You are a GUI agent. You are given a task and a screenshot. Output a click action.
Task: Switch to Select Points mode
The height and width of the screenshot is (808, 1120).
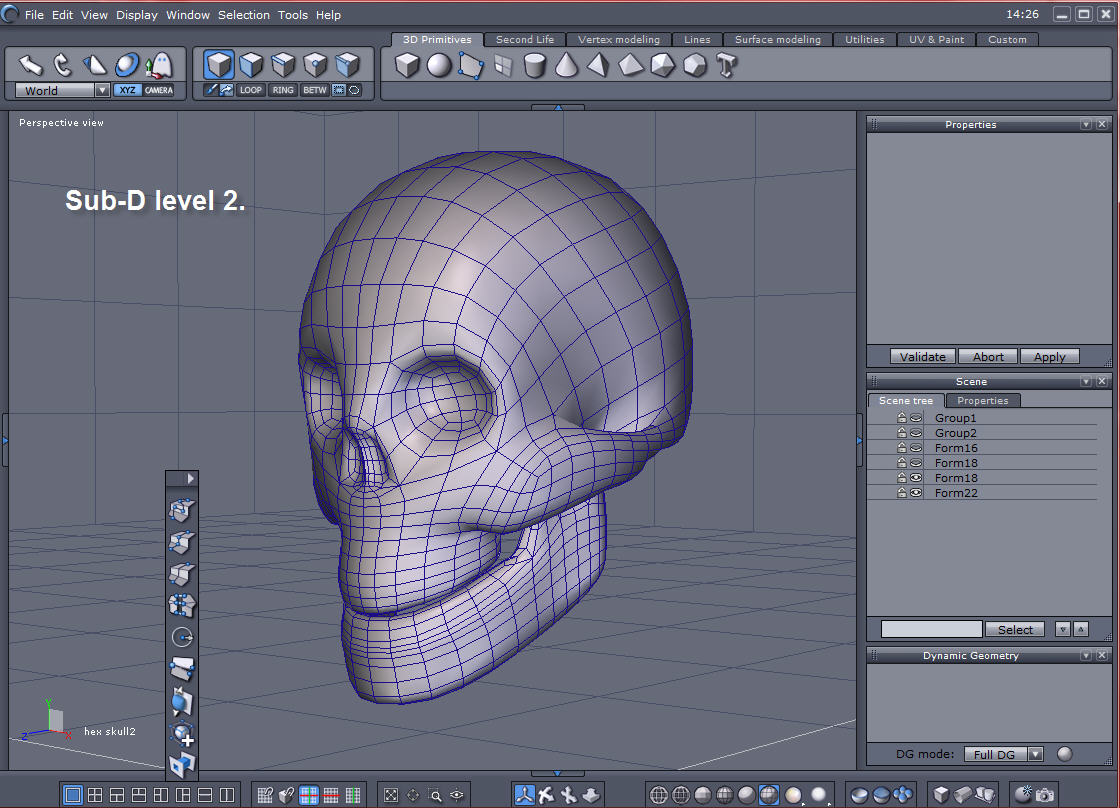(315, 64)
